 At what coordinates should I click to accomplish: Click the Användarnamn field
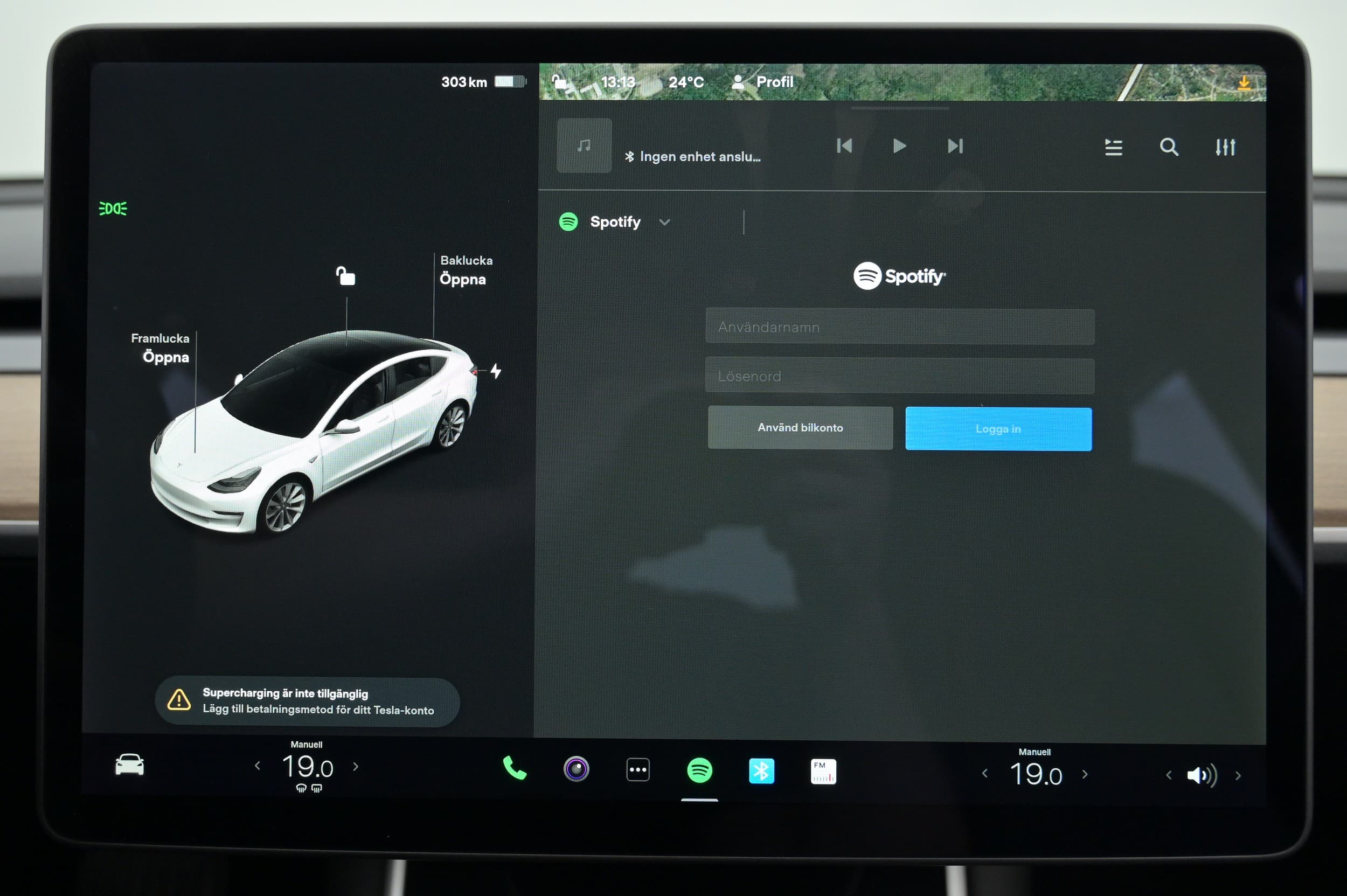tap(899, 327)
